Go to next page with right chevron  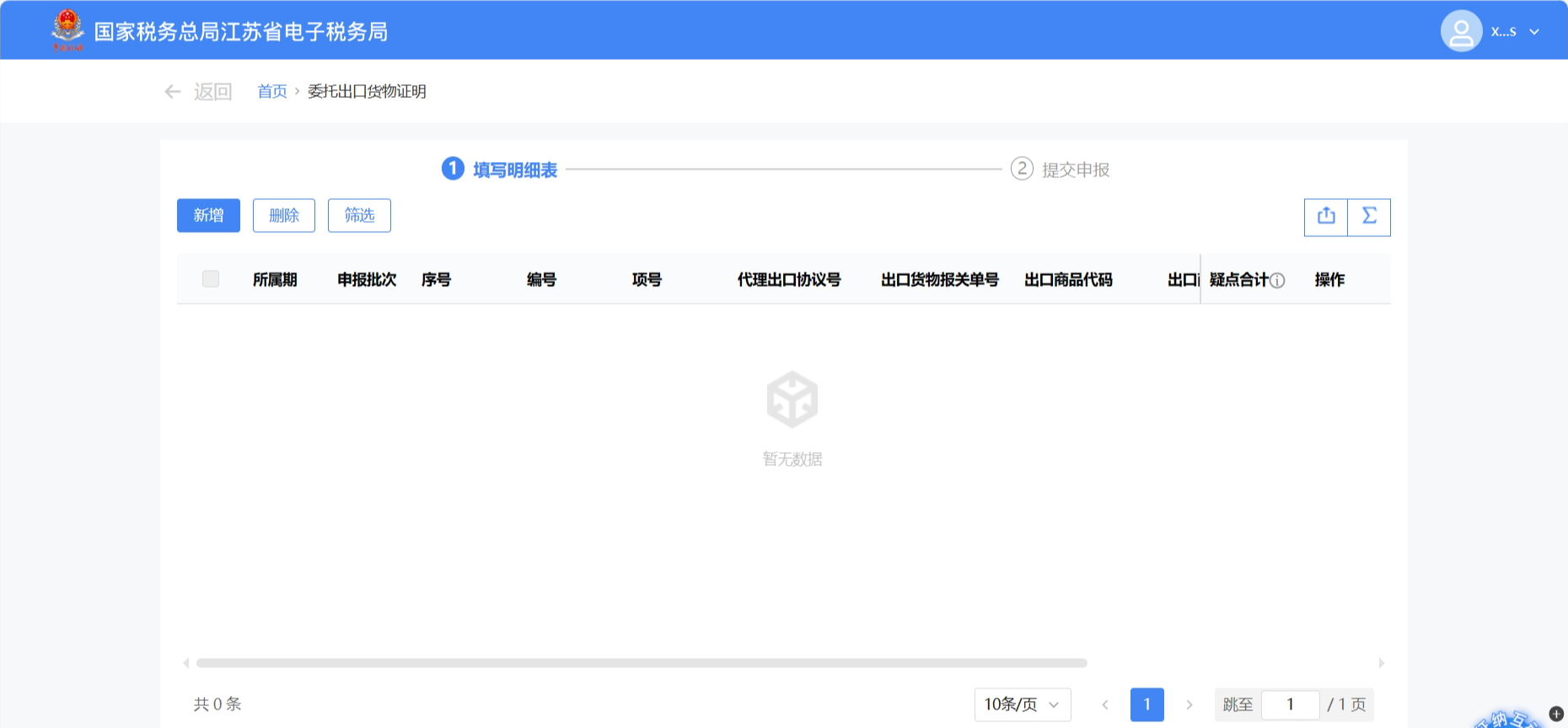click(1189, 704)
